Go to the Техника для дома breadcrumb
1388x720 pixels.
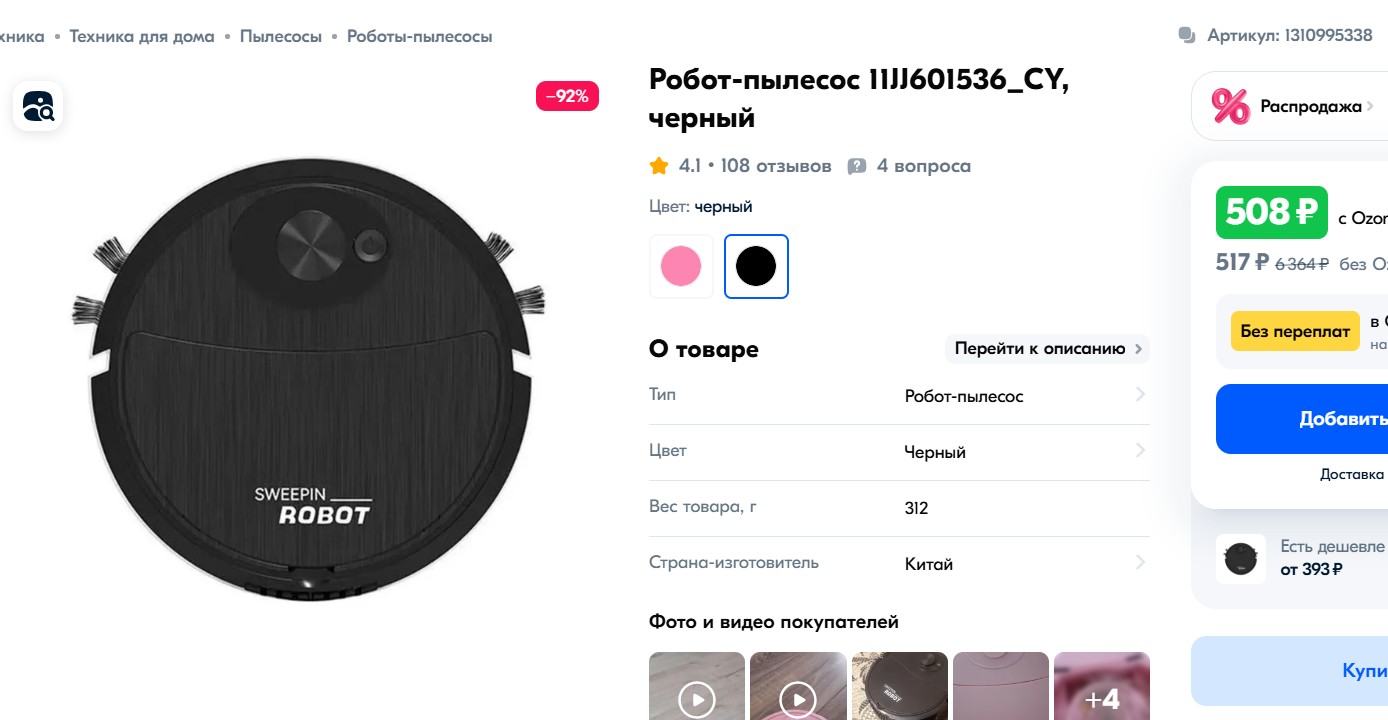click(142, 36)
